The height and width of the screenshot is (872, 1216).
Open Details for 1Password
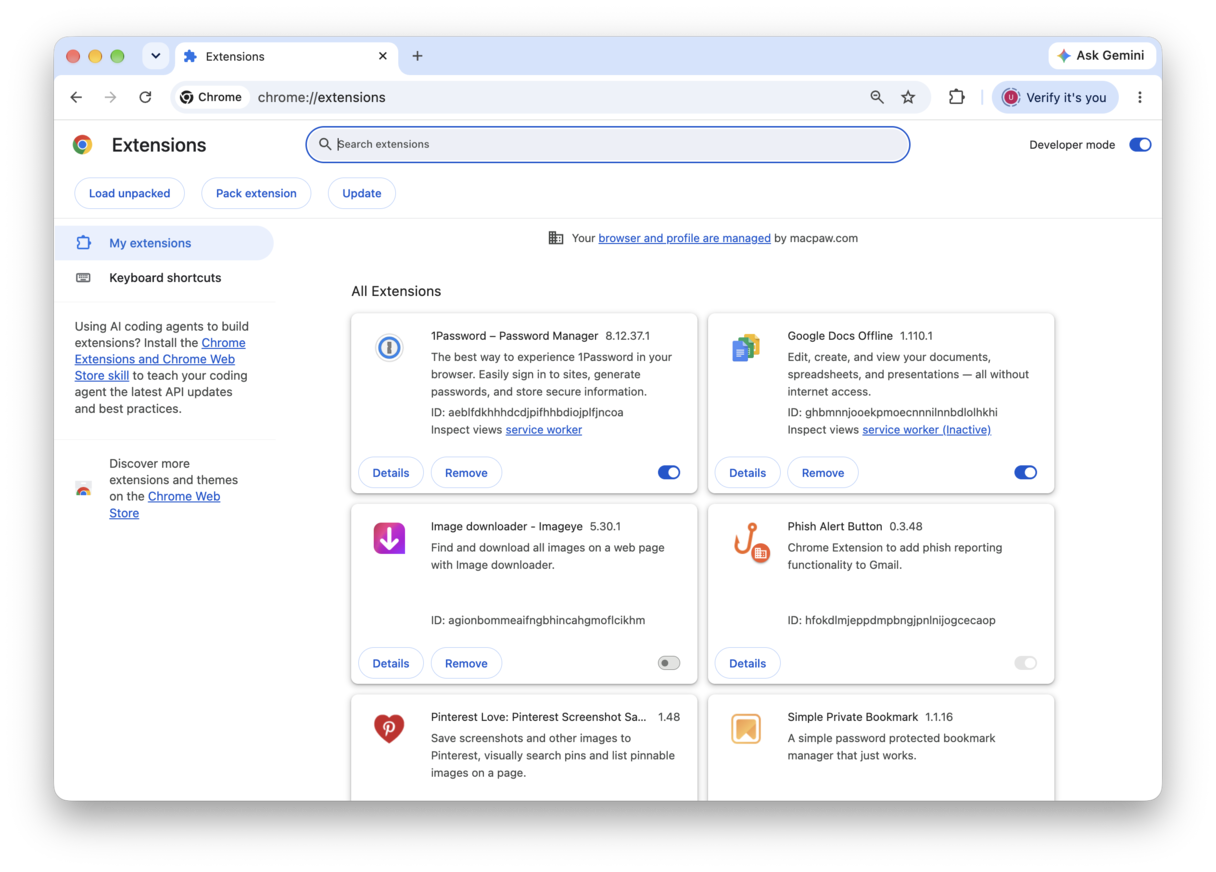coord(391,472)
